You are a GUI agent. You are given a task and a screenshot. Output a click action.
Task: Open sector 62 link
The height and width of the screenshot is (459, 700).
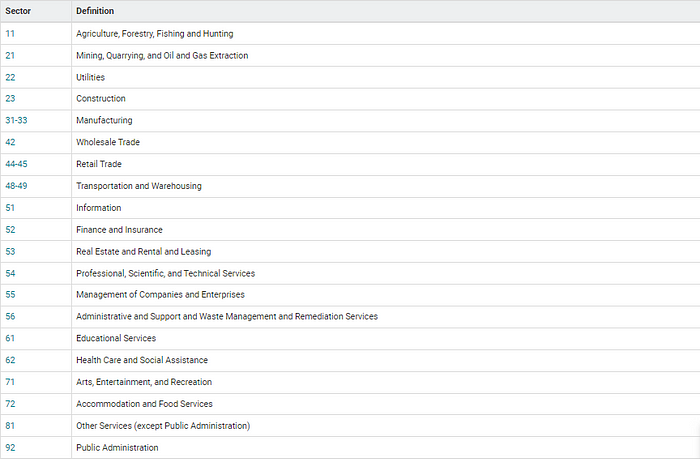(10, 360)
